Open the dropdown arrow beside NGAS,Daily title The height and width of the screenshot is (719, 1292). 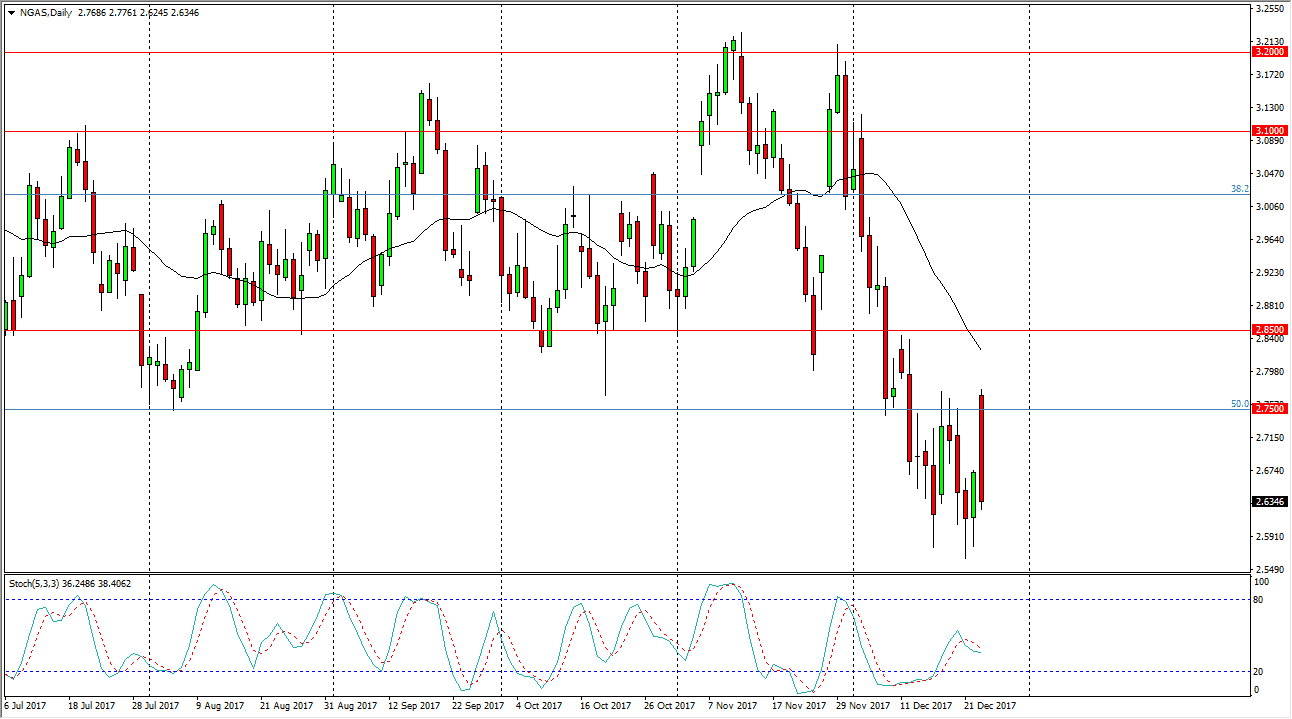point(11,13)
